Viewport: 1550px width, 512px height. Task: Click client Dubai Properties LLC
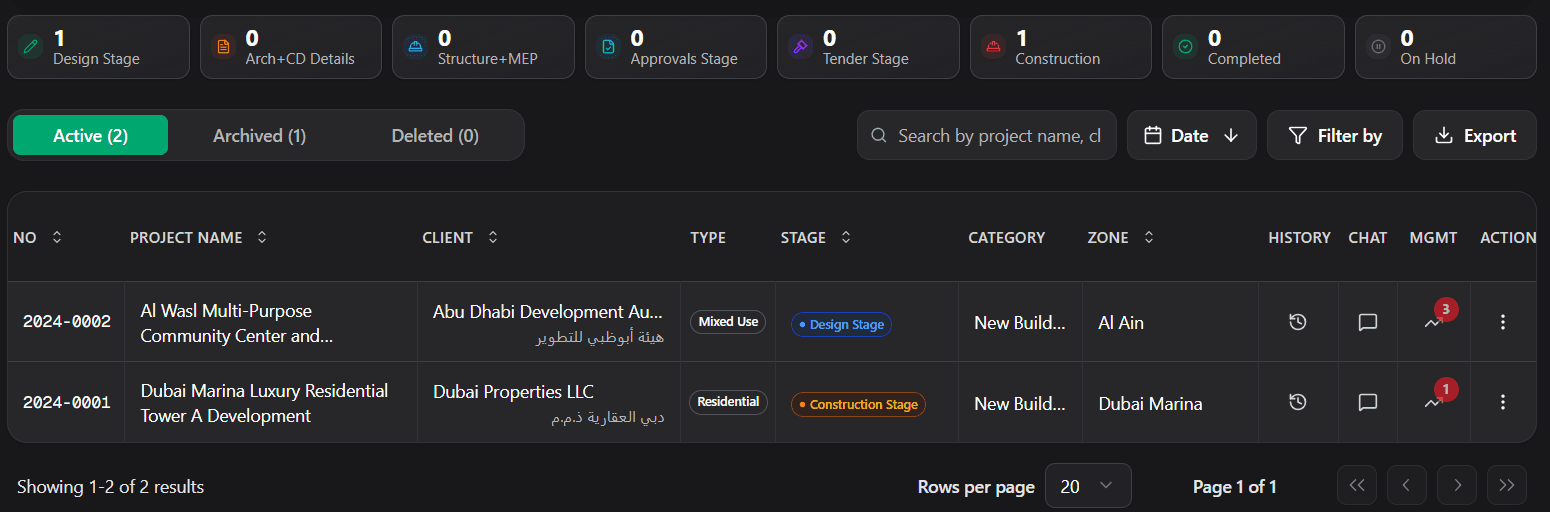(x=513, y=392)
